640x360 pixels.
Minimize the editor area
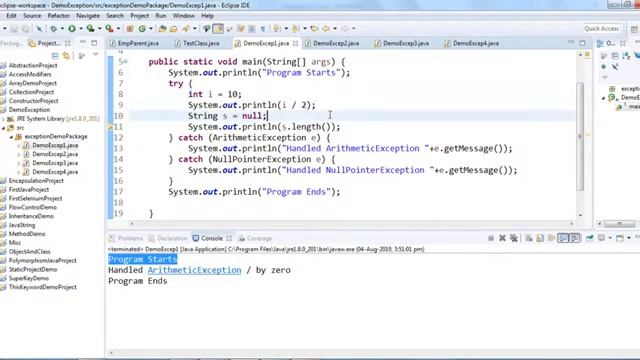571,42
